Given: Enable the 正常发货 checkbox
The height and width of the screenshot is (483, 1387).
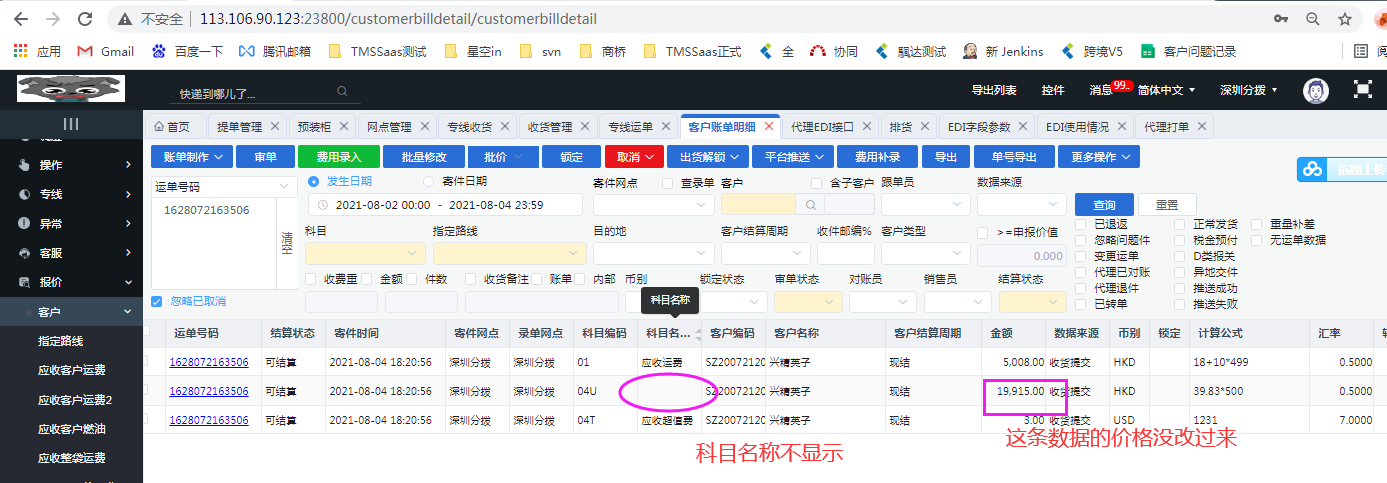Looking at the screenshot, I should pyautogui.click(x=1178, y=224).
